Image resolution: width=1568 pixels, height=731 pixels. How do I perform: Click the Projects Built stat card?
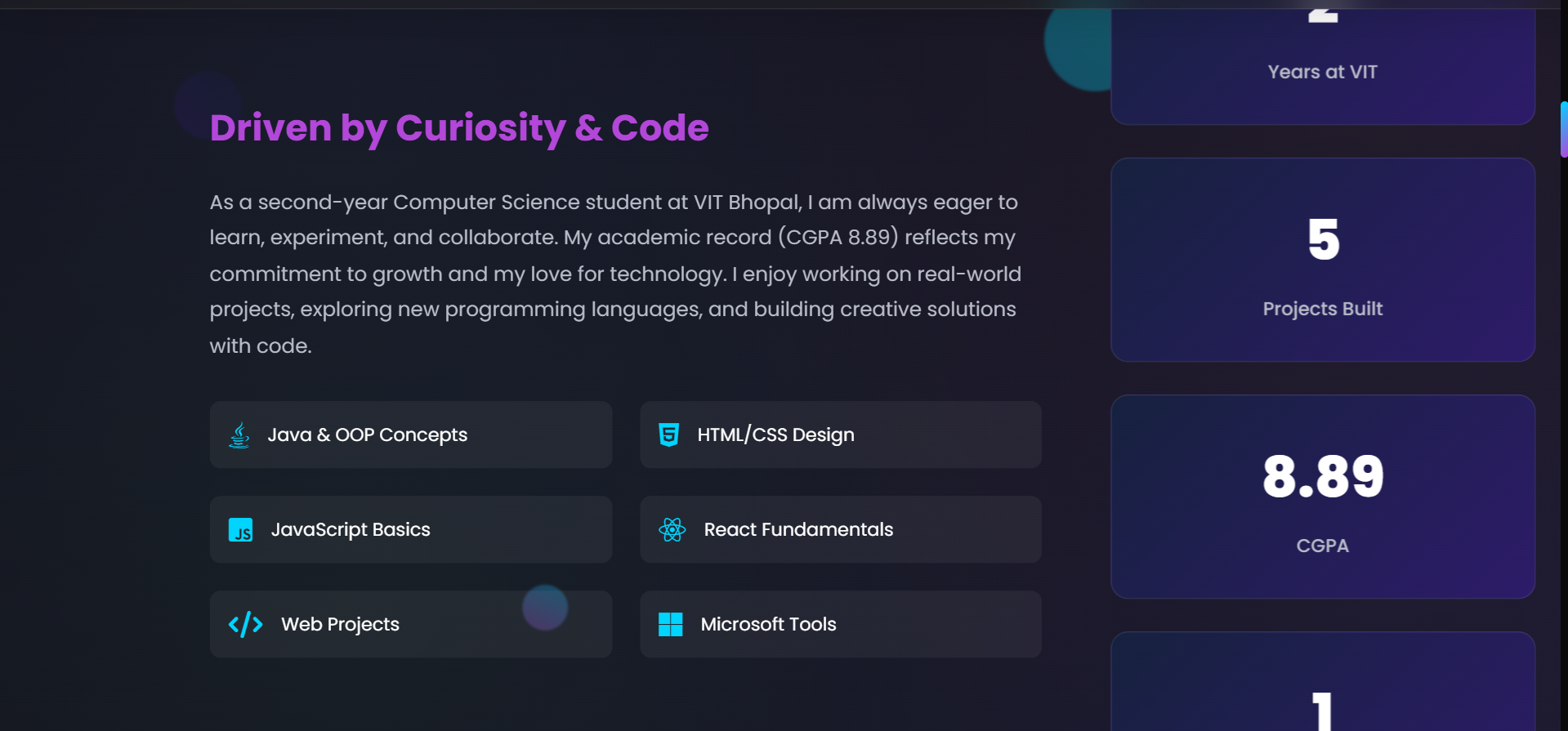[x=1322, y=261]
